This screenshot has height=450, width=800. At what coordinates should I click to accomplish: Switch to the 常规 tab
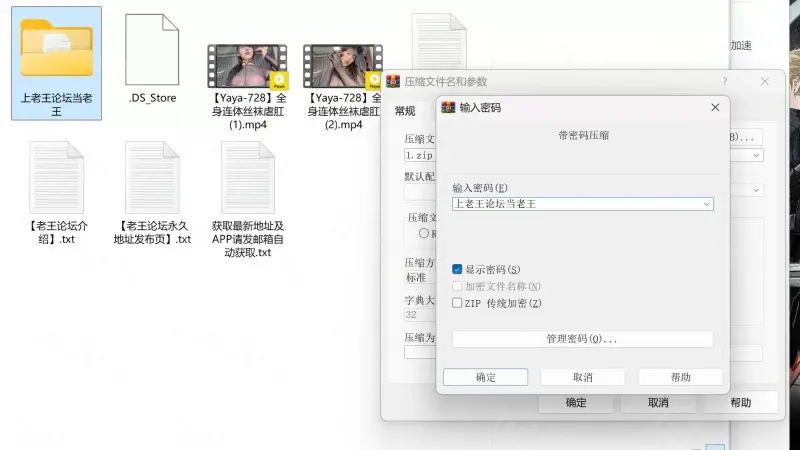point(405,110)
